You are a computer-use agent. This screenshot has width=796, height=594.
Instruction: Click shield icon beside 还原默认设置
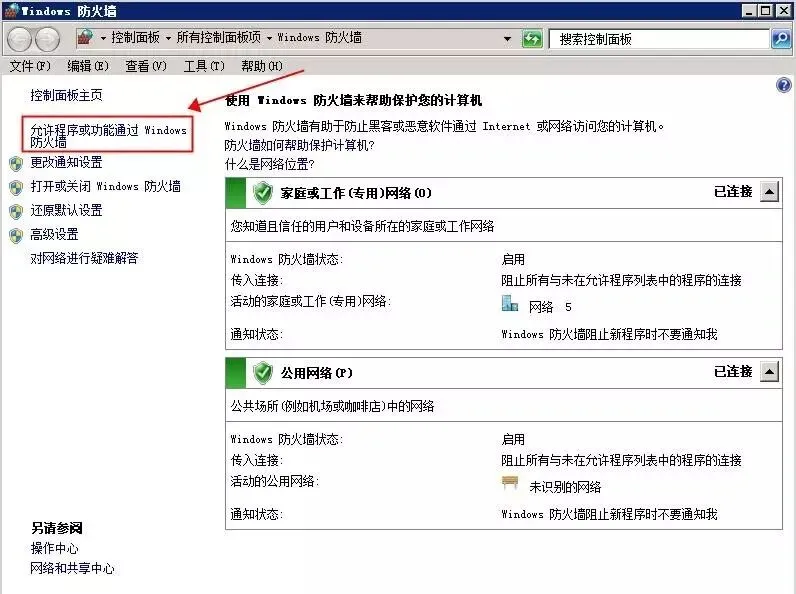(x=16, y=211)
